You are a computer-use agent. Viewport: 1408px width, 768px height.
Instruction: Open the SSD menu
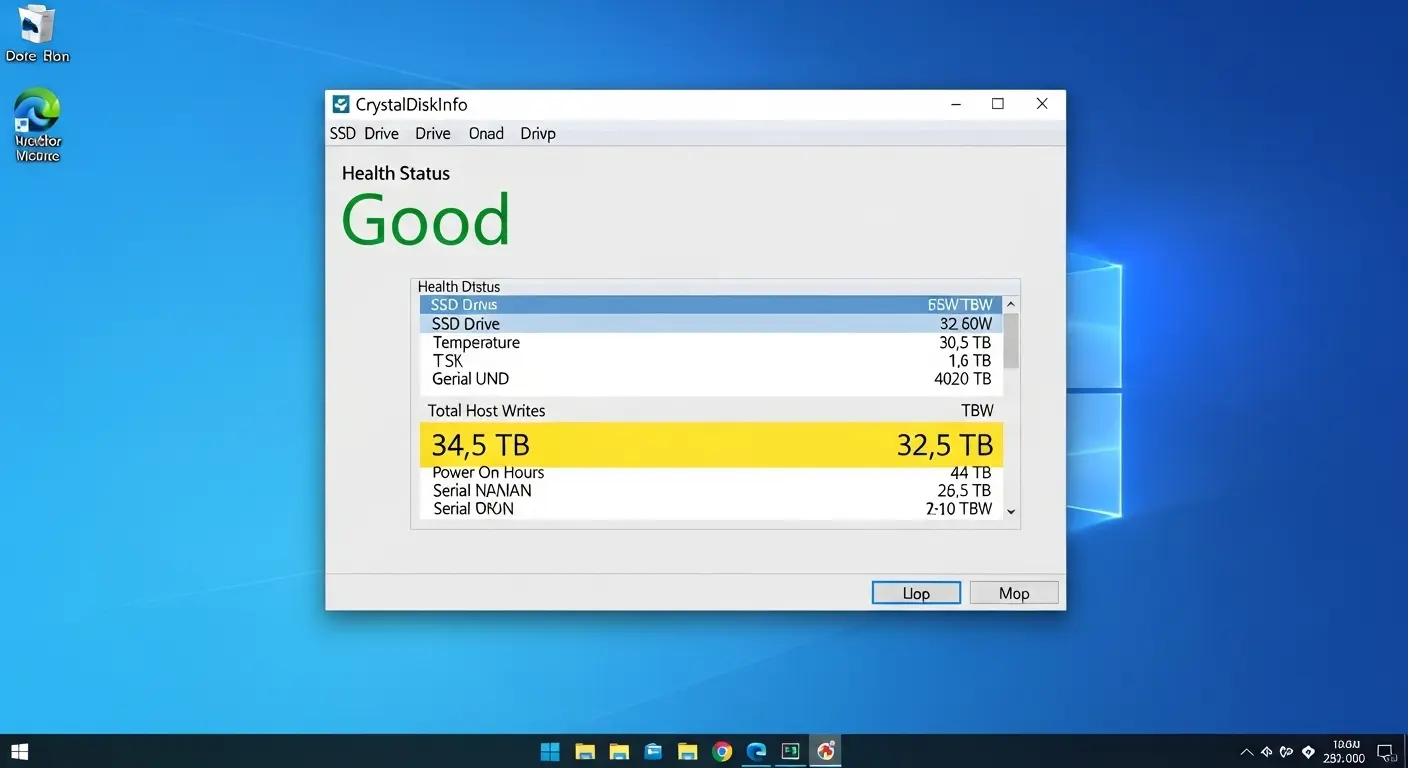pos(343,133)
